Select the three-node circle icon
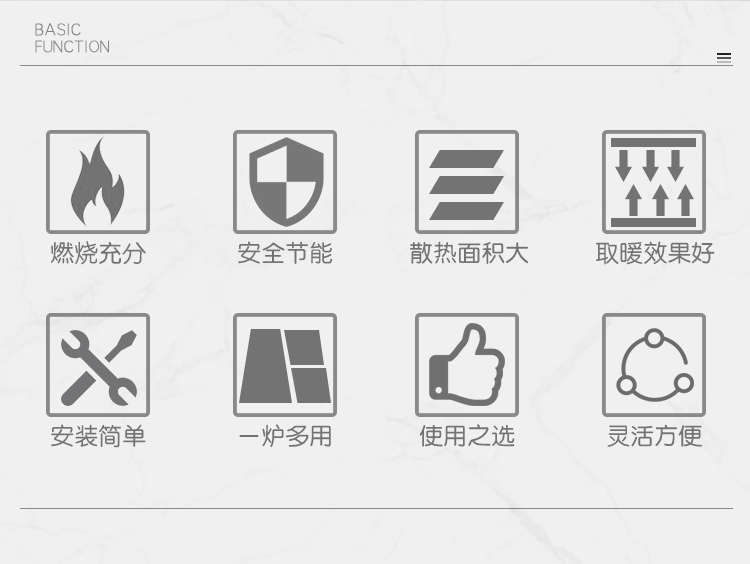 point(654,365)
